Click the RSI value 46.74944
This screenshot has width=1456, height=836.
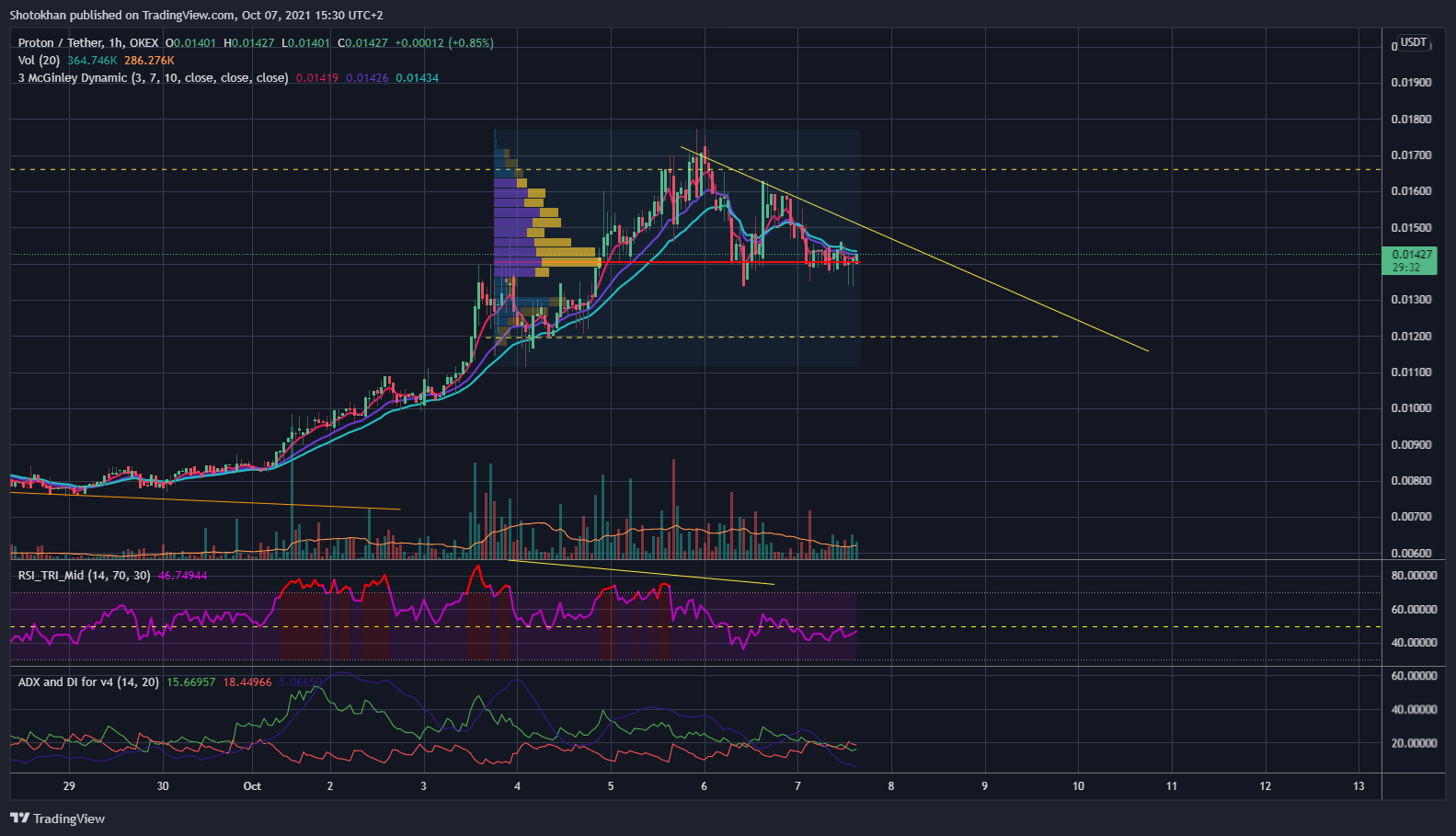coord(182,575)
